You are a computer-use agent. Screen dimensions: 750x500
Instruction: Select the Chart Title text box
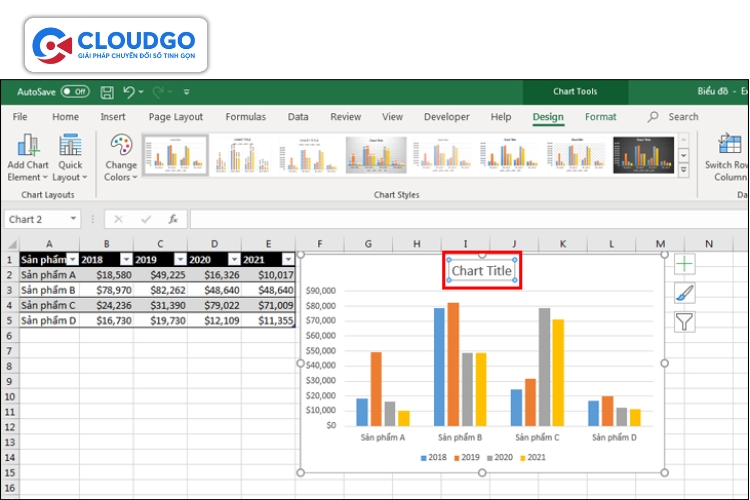[482, 270]
